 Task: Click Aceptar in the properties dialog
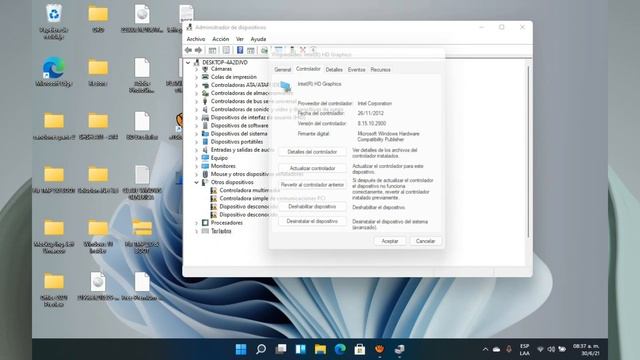[390, 241]
